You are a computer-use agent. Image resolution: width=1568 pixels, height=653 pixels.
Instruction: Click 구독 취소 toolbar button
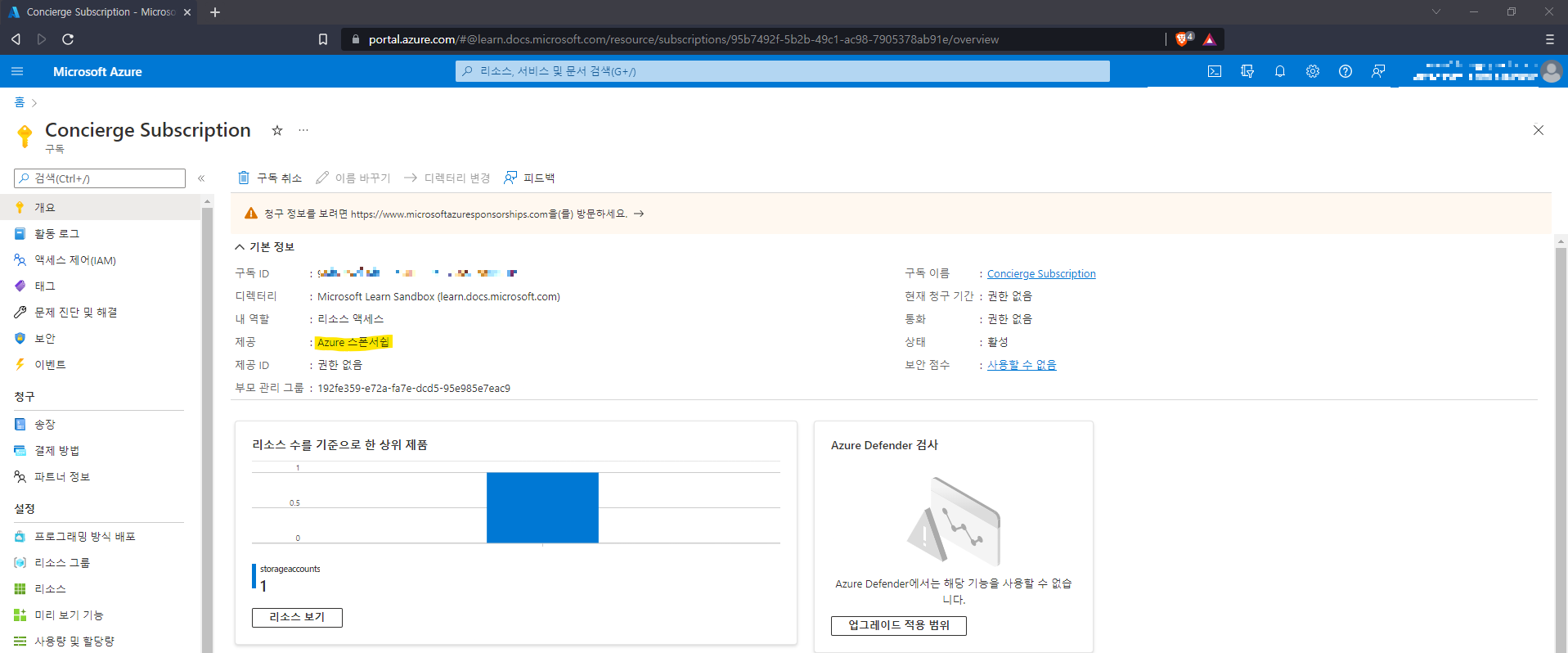tap(270, 178)
